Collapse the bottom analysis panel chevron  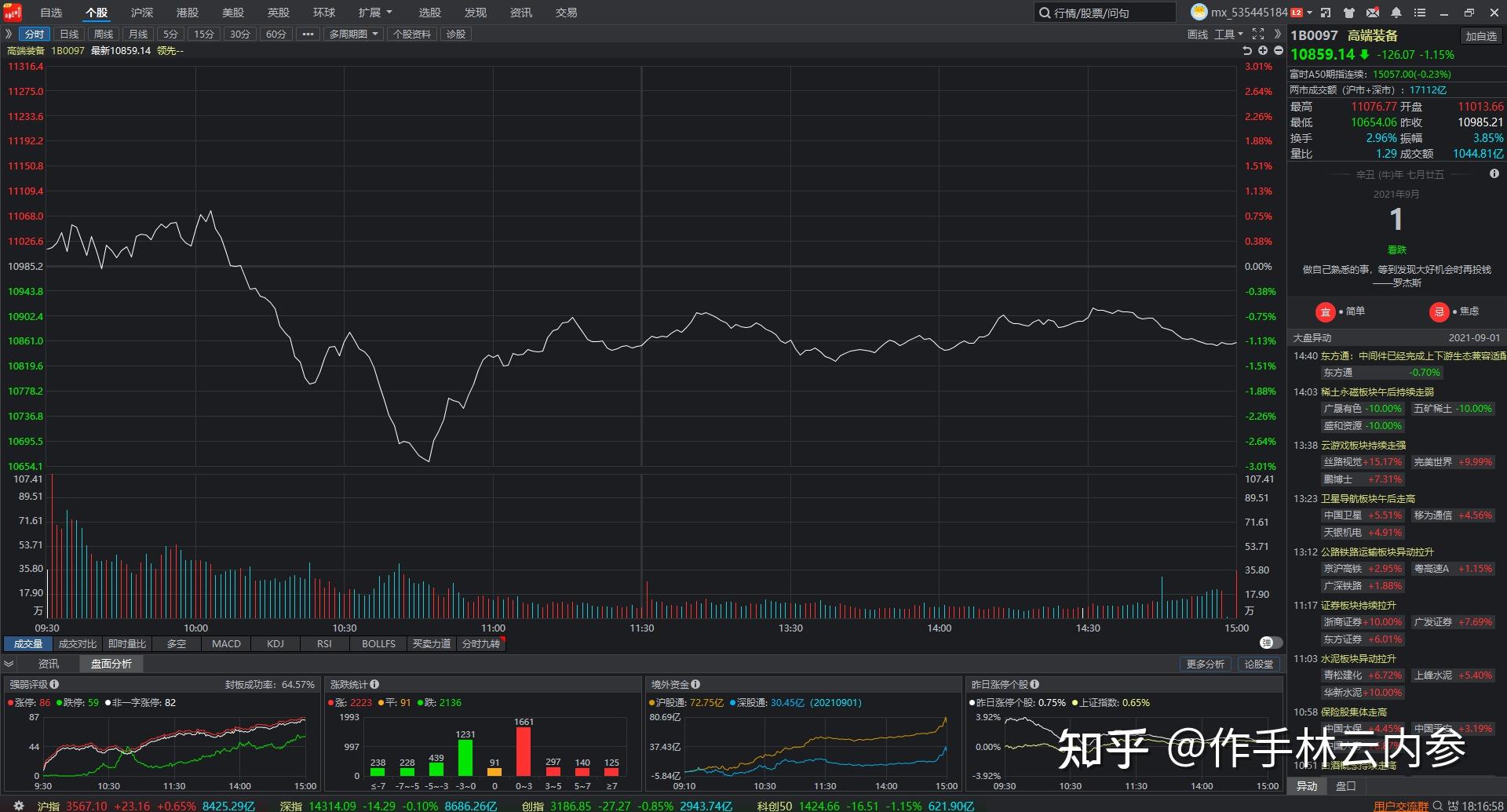coord(9,664)
